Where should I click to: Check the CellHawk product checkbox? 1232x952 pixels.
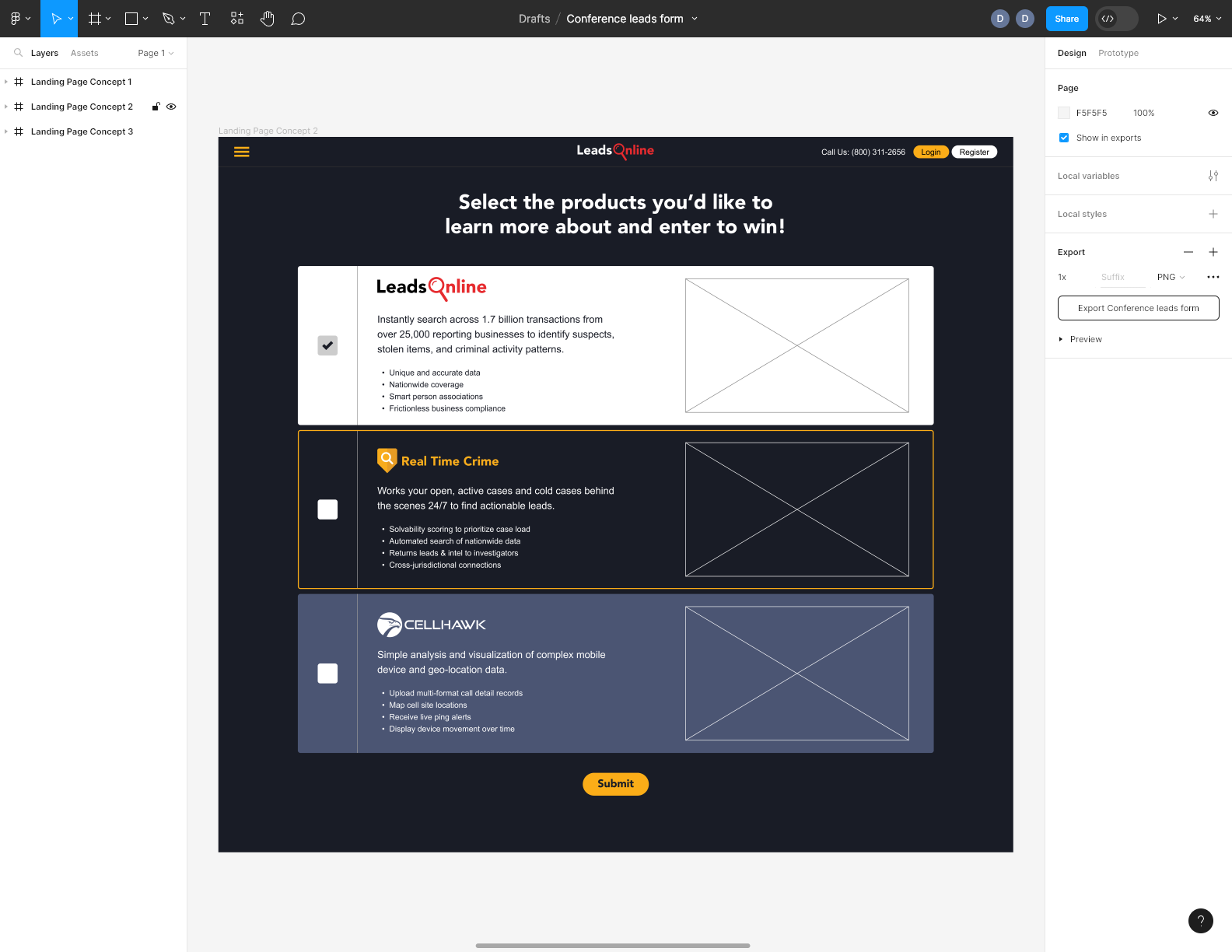pos(327,674)
